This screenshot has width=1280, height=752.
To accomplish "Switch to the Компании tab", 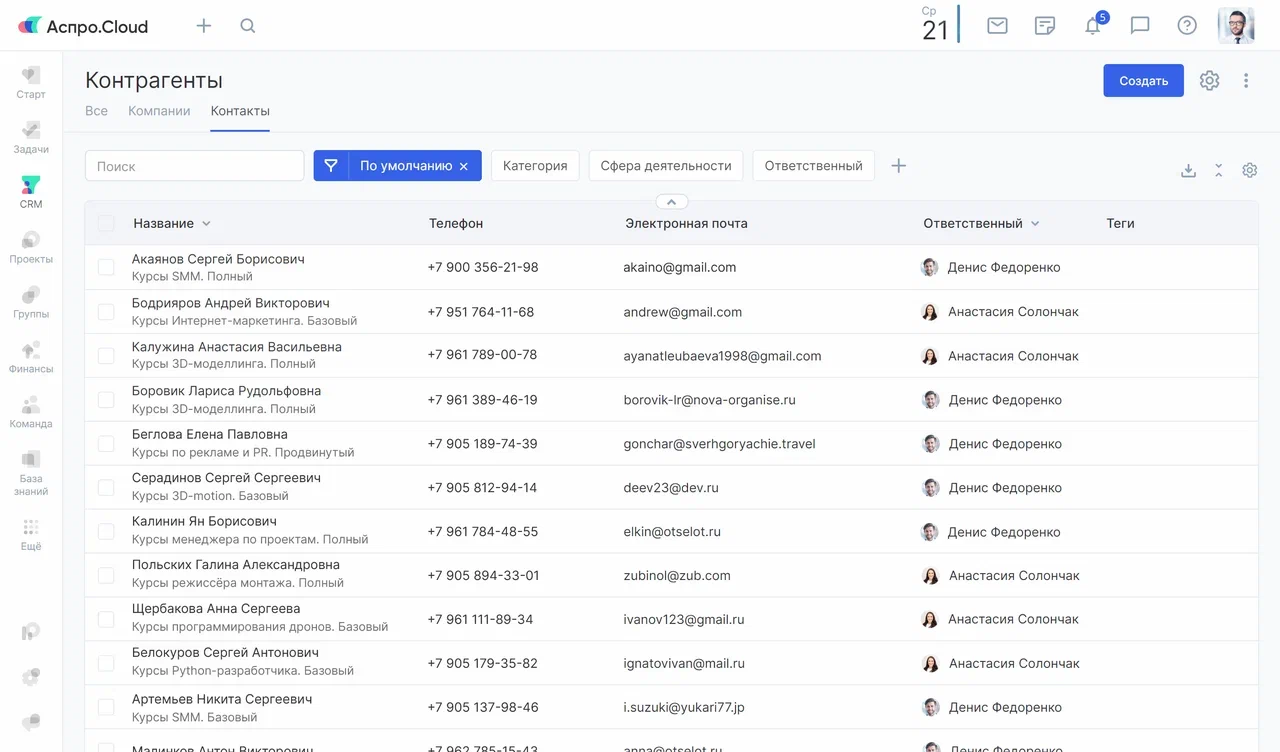I will tap(159, 111).
